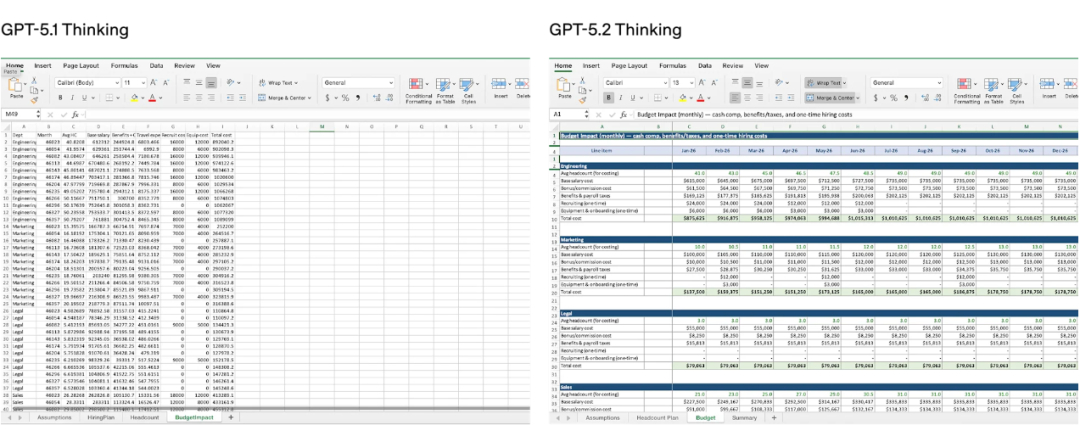Switch to the HiringPlan sheet in the left window
1080x425 pixels.
tap(103, 417)
